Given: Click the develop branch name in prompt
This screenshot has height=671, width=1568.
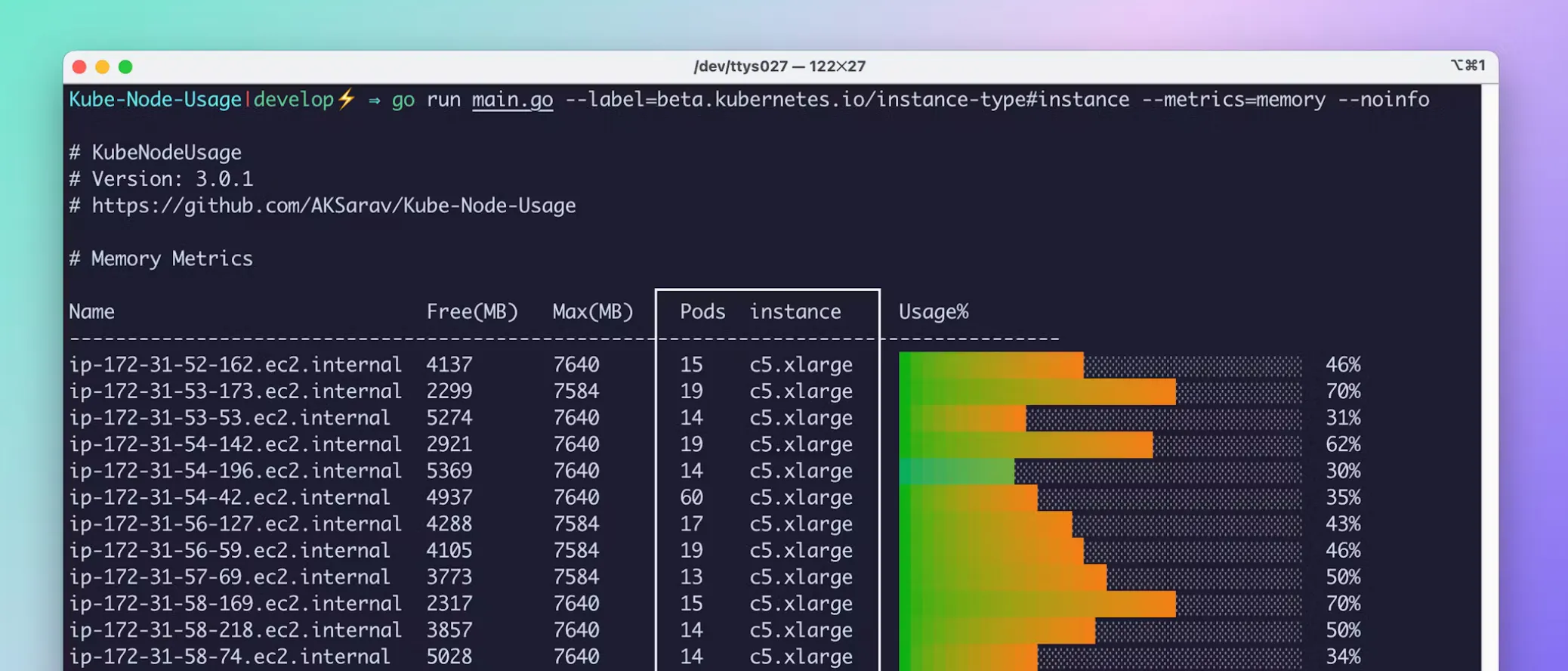Looking at the screenshot, I should coord(294,100).
